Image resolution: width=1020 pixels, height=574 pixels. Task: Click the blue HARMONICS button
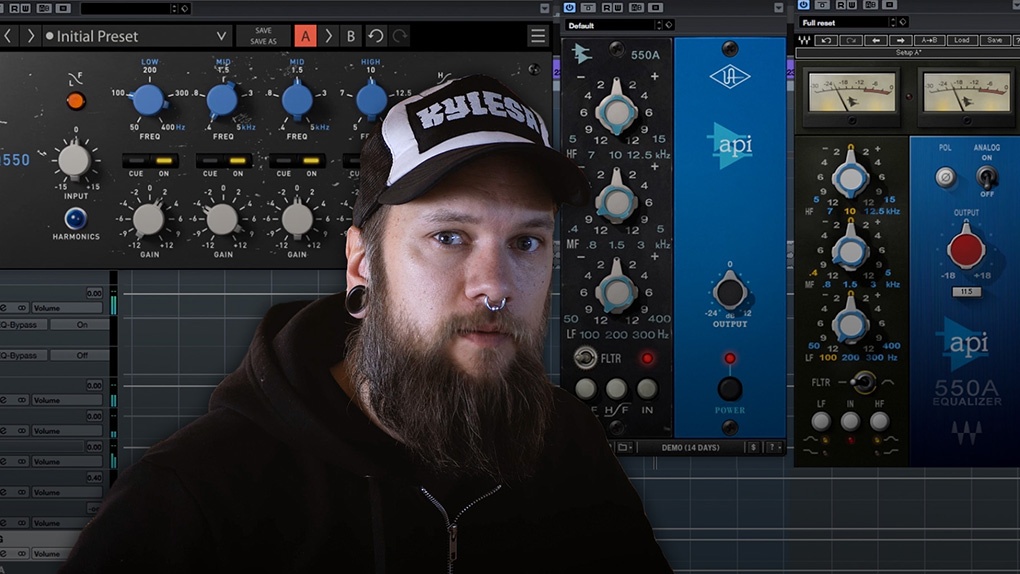tap(75, 219)
